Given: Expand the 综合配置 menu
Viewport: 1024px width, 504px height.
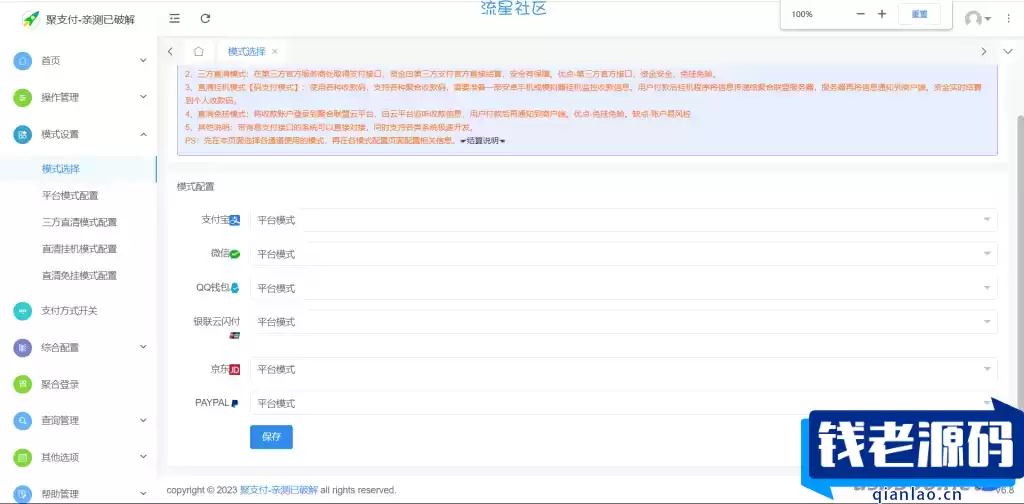Looking at the screenshot, I should click(x=143, y=347).
